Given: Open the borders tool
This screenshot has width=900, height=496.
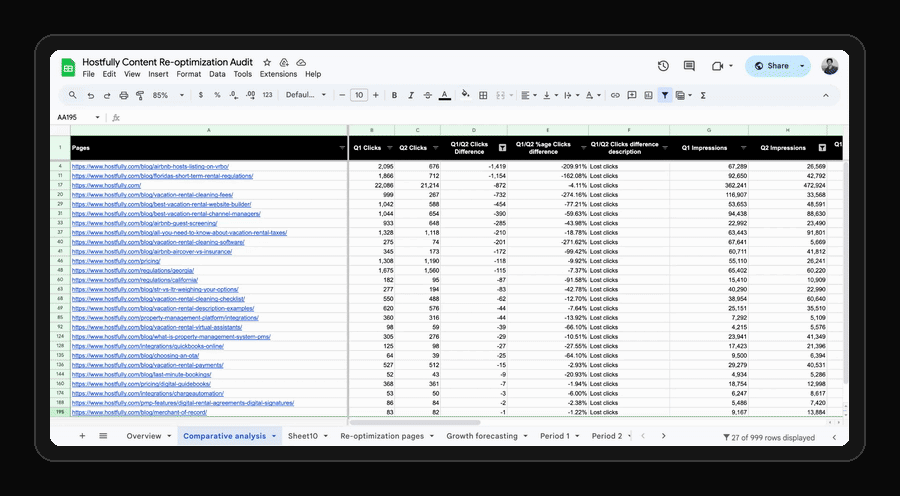Looking at the screenshot, I should pos(483,95).
